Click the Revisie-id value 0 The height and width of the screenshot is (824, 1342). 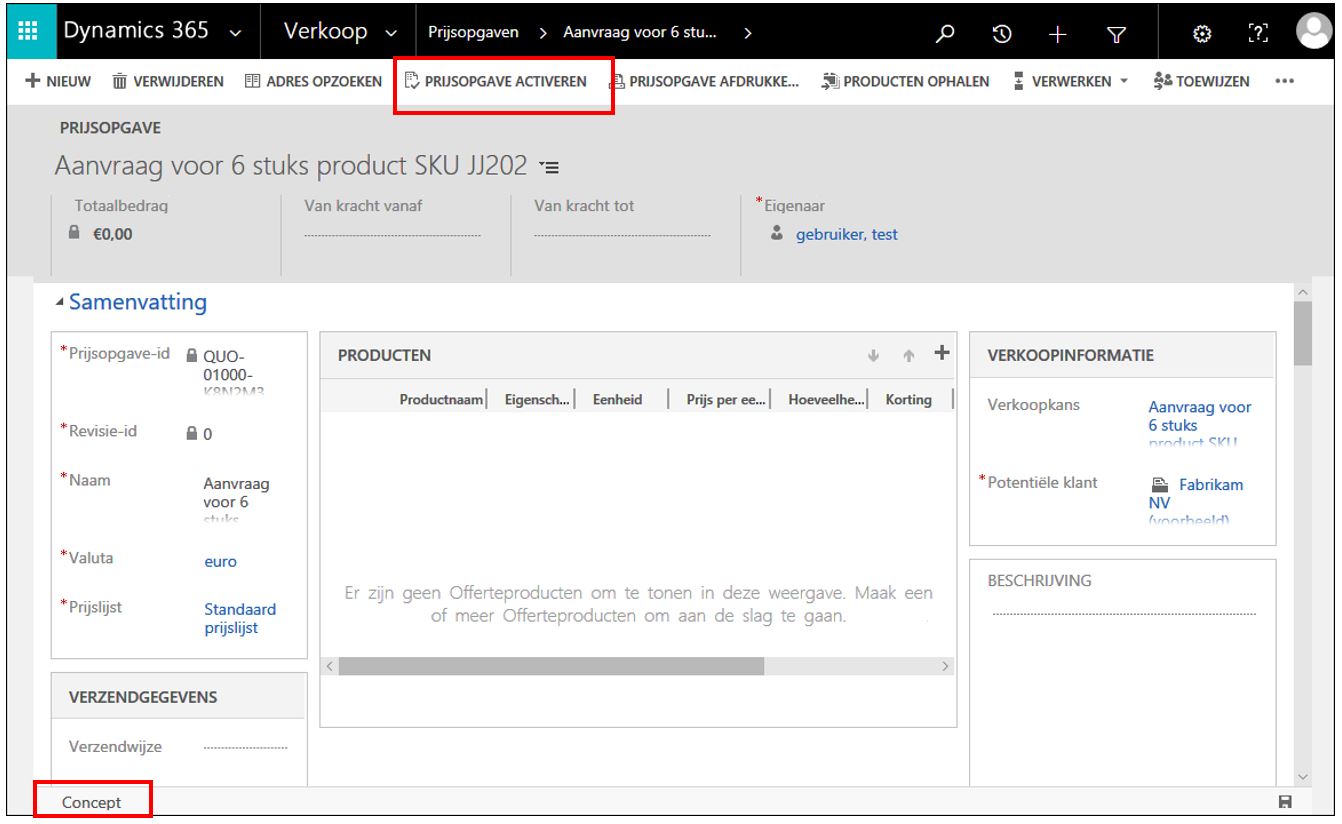point(207,434)
